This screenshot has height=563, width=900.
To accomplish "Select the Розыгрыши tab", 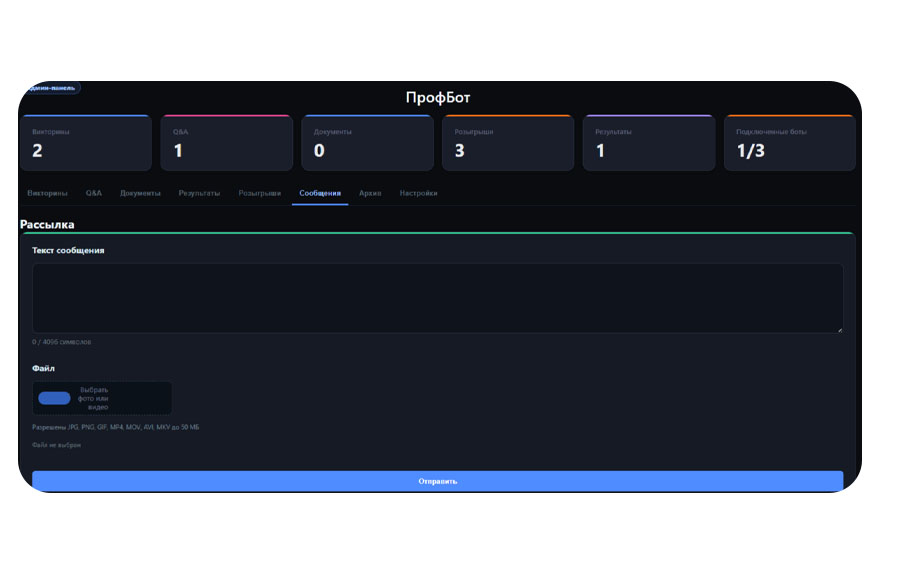I will [259, 193].
